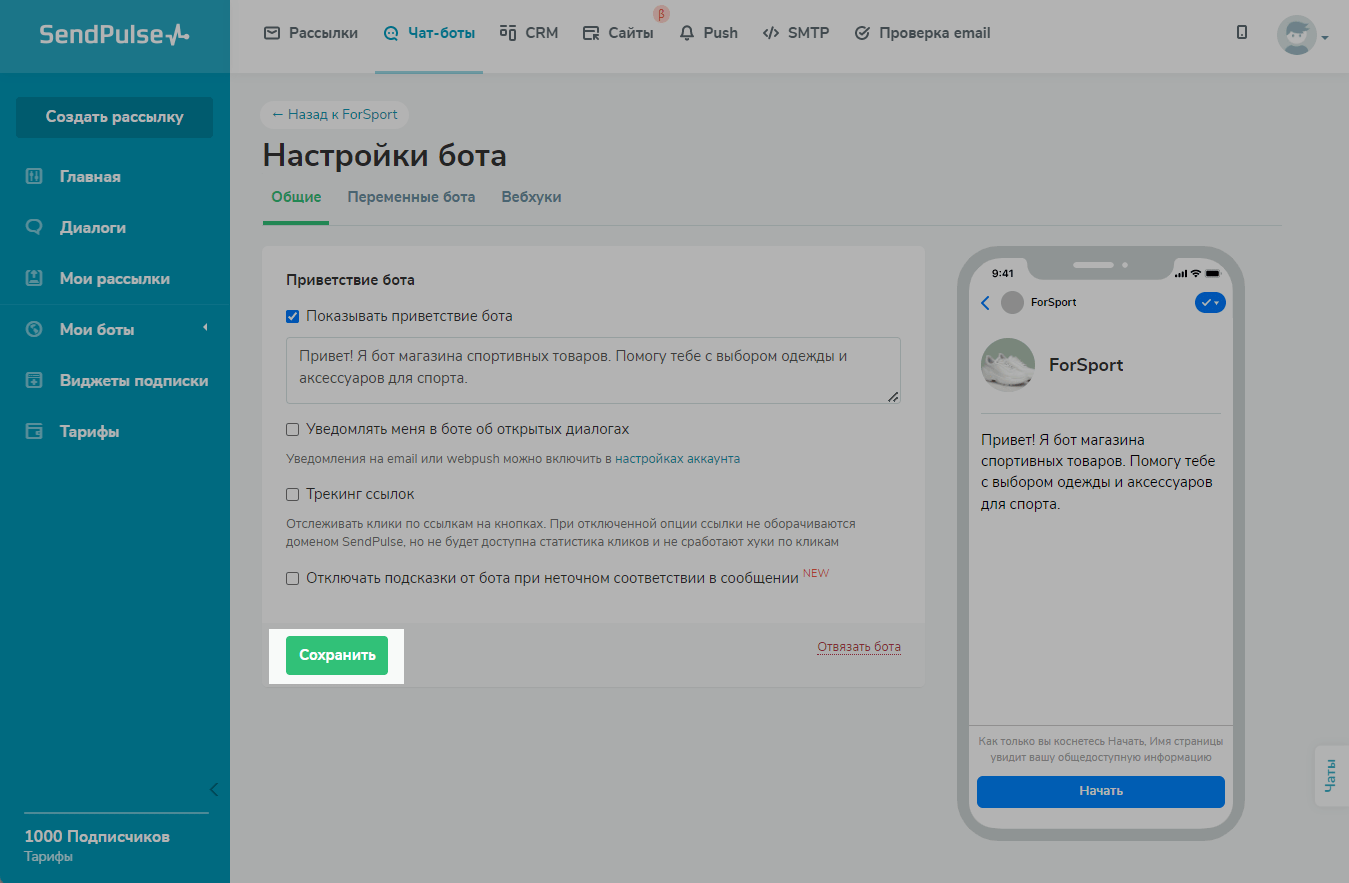Viewport: 1349px width, 883px height.
Task: Enable Отключать подсказки от бота checkbox
Action: (x=293, y=578)
